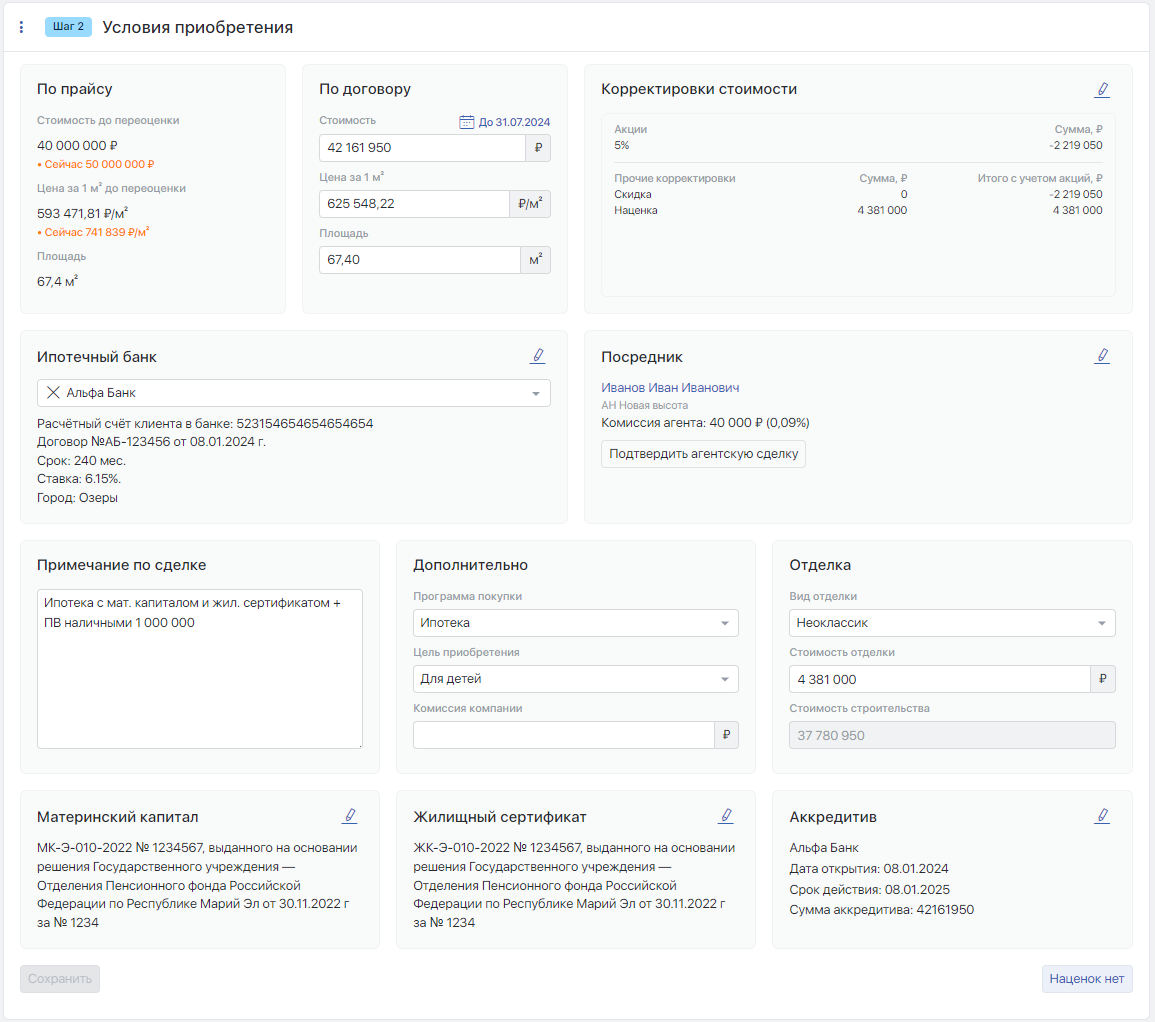Viewport: 1155px width, 1022px height.
Task: Focus the Цена за 1 м² input field
Action: pos(413,204)
